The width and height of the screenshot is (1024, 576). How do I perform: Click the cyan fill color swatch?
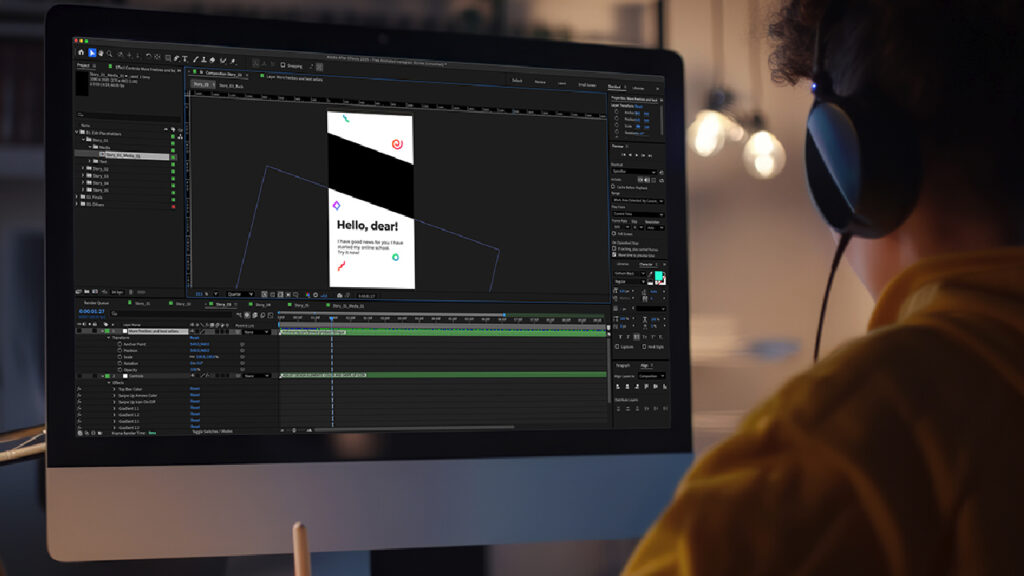point(659,276)
